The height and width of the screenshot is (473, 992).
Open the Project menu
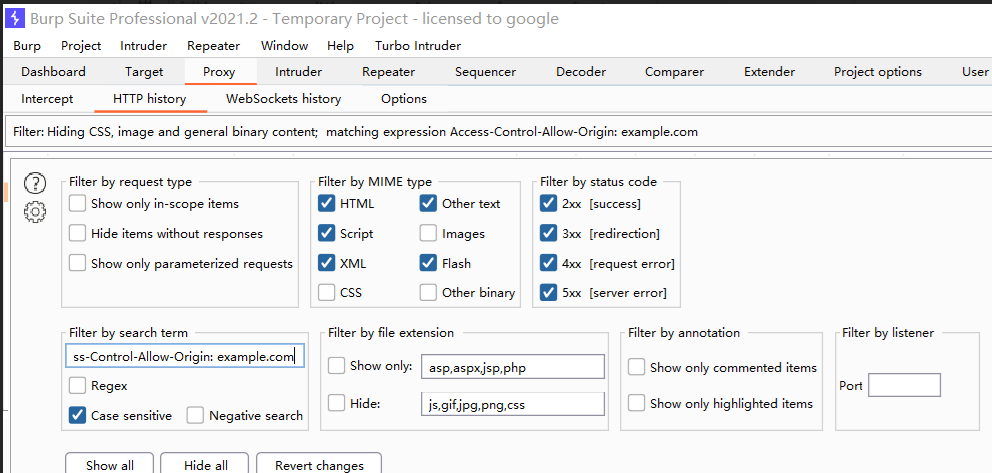point(81,46)
